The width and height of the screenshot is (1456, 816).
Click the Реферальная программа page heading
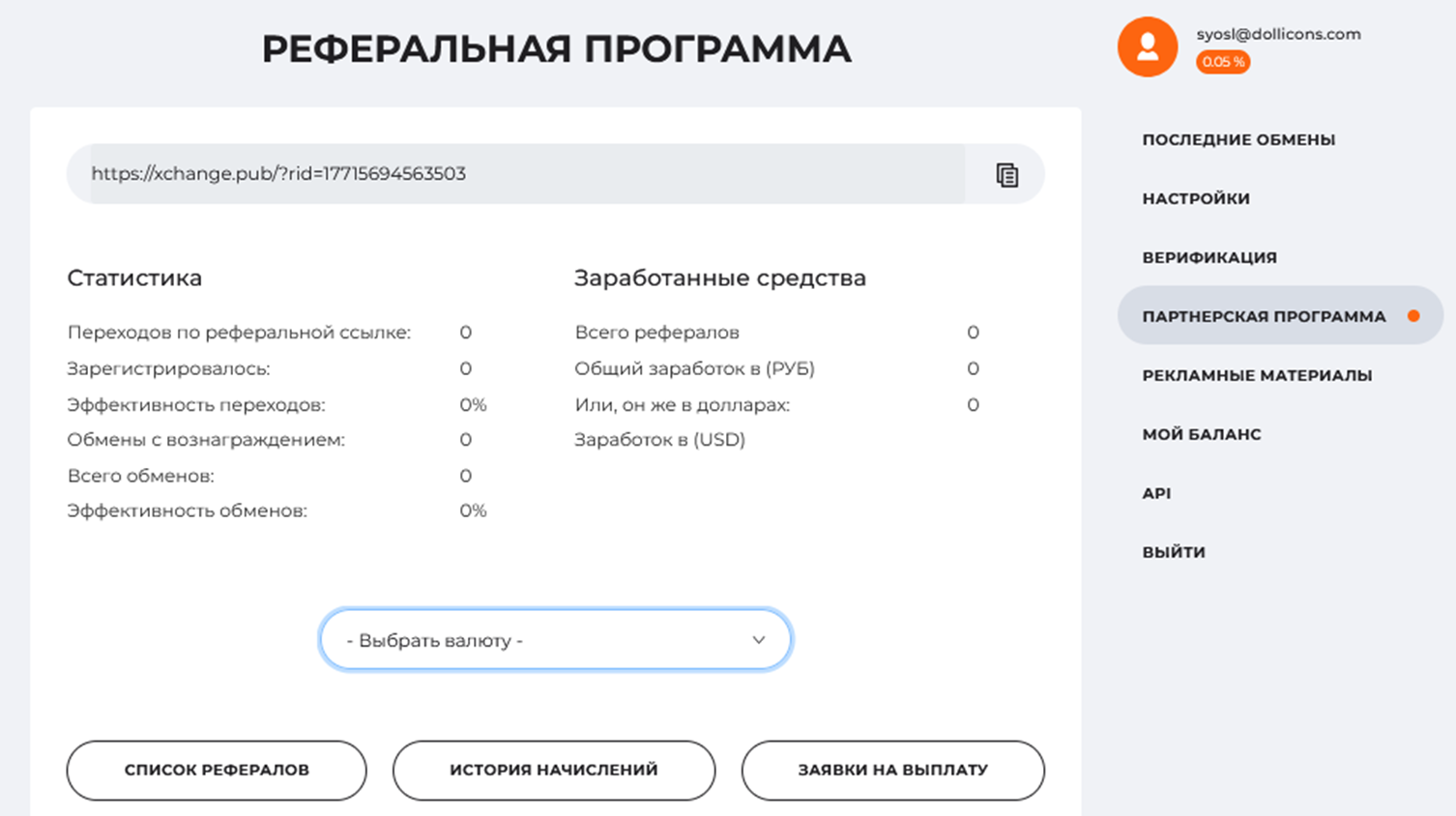pos(556,49)
